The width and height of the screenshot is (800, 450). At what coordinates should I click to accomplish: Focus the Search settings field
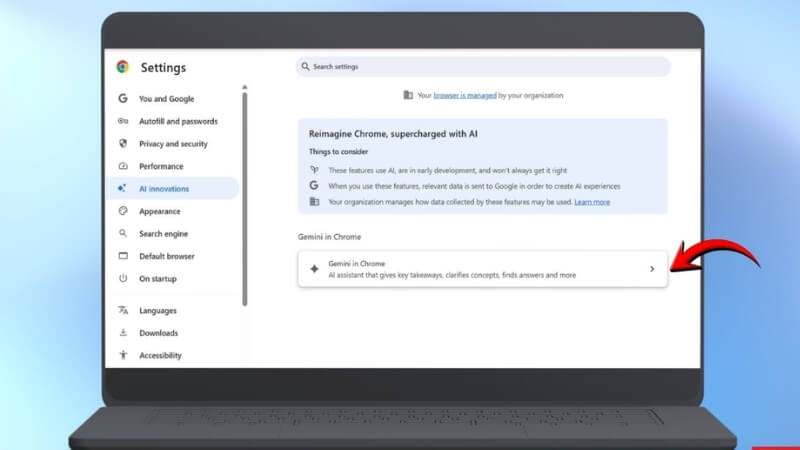tap(483, 66)
